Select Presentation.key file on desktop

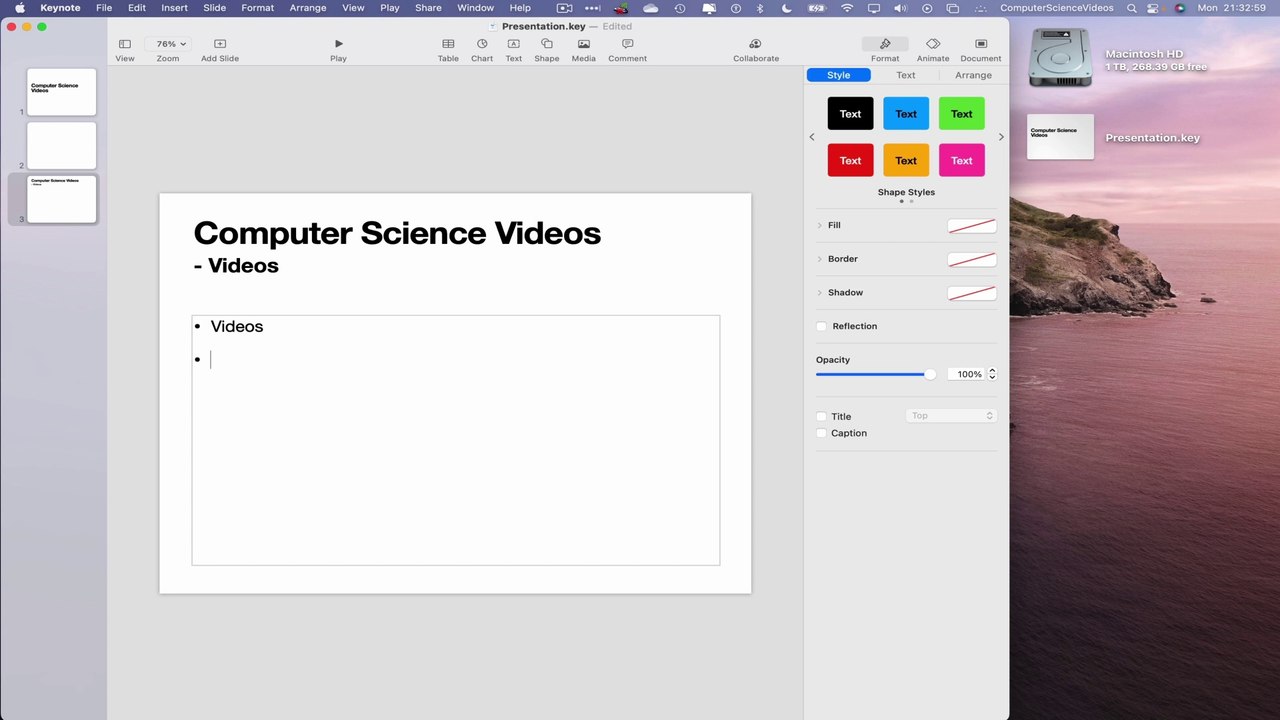coord(1060,137)
